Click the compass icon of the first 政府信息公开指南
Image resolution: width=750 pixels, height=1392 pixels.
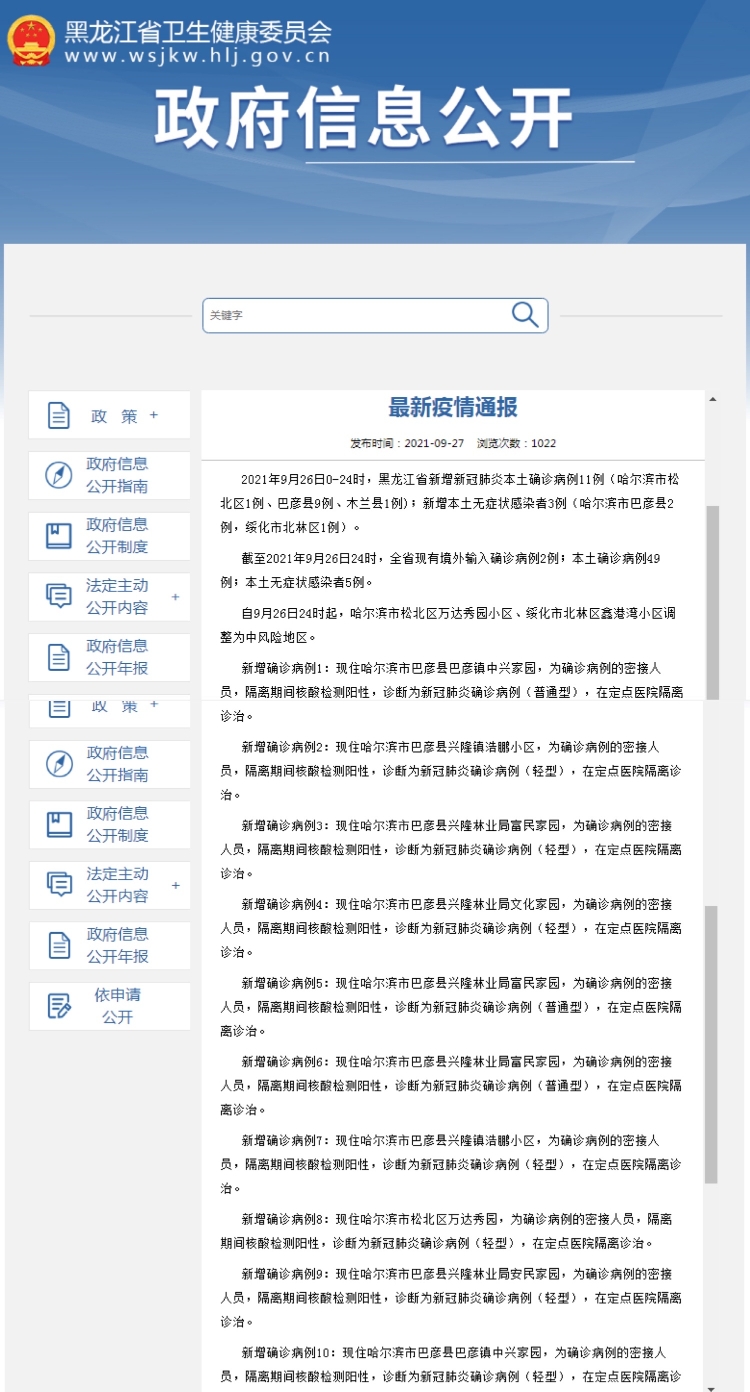(59, 475)
